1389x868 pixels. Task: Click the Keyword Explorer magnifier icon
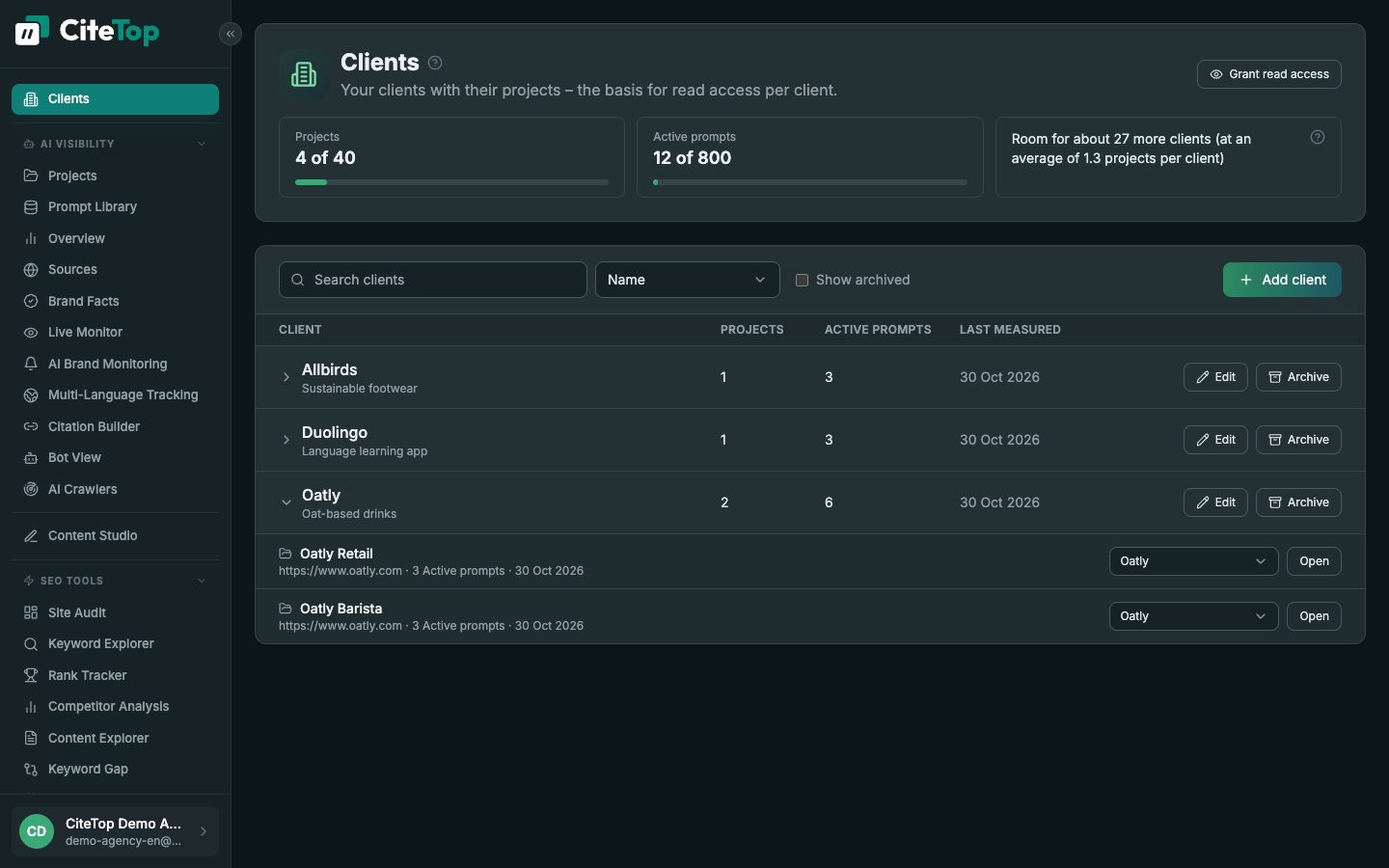click(x=31, y=644)
